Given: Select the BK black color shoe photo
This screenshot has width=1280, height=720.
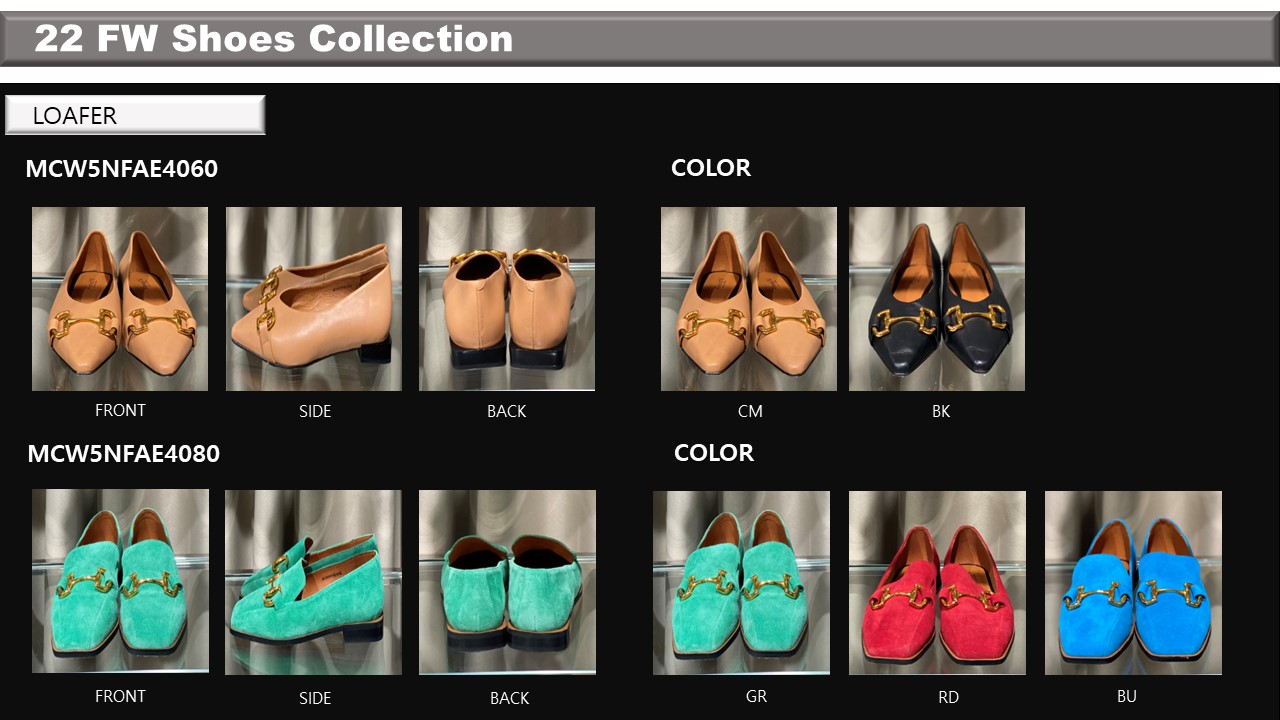Looking at the screenshot, I should pyautogui.click(x=937, y=299).
